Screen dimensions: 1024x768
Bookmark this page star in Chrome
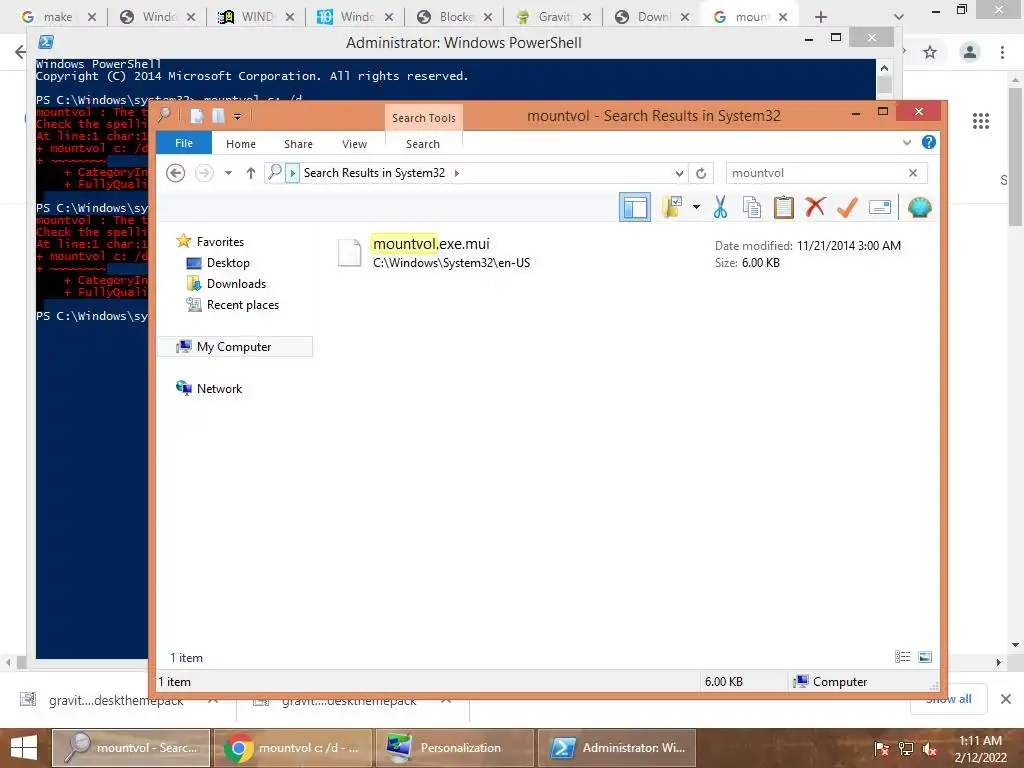coord(930,52)
